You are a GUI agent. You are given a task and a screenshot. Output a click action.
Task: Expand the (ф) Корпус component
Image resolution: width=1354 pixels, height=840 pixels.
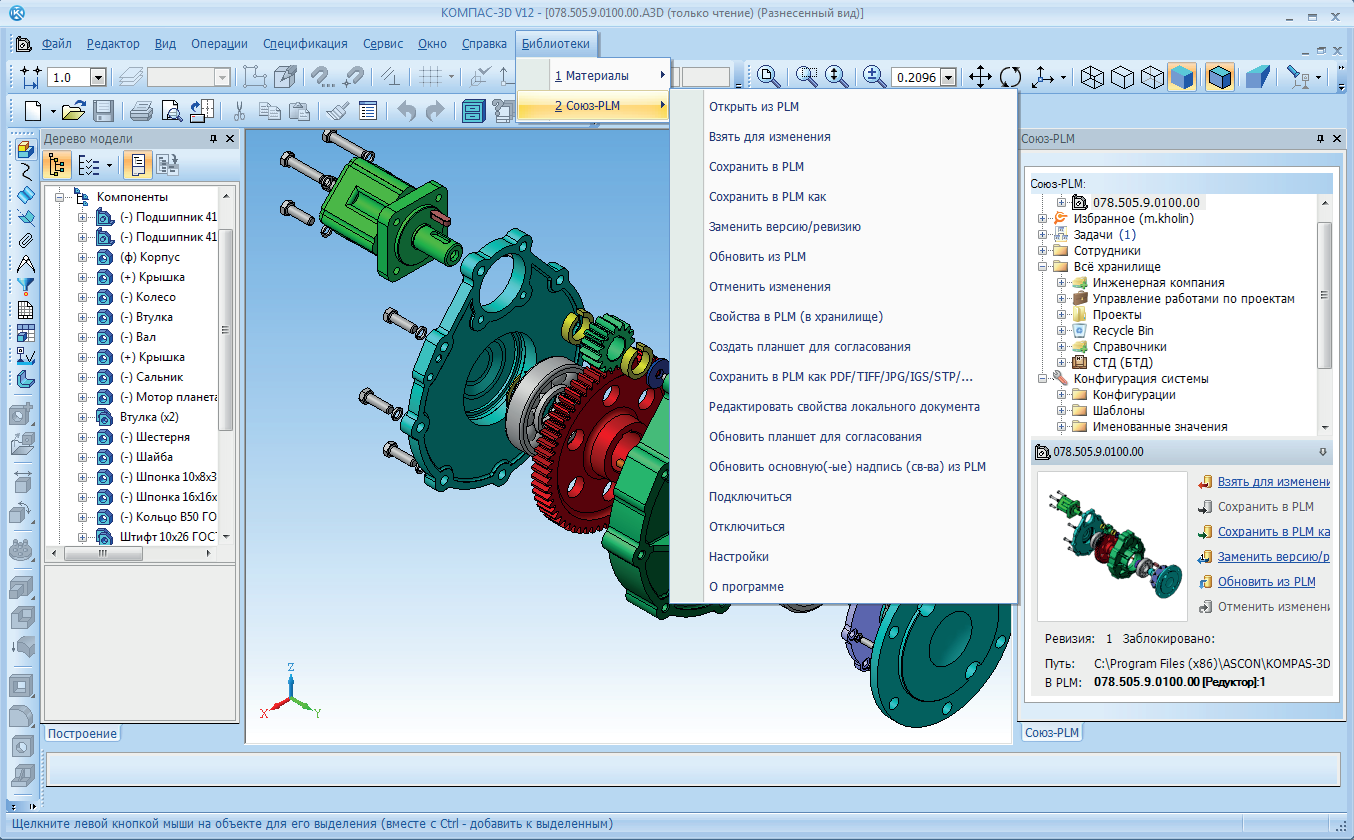click(83, 257)
